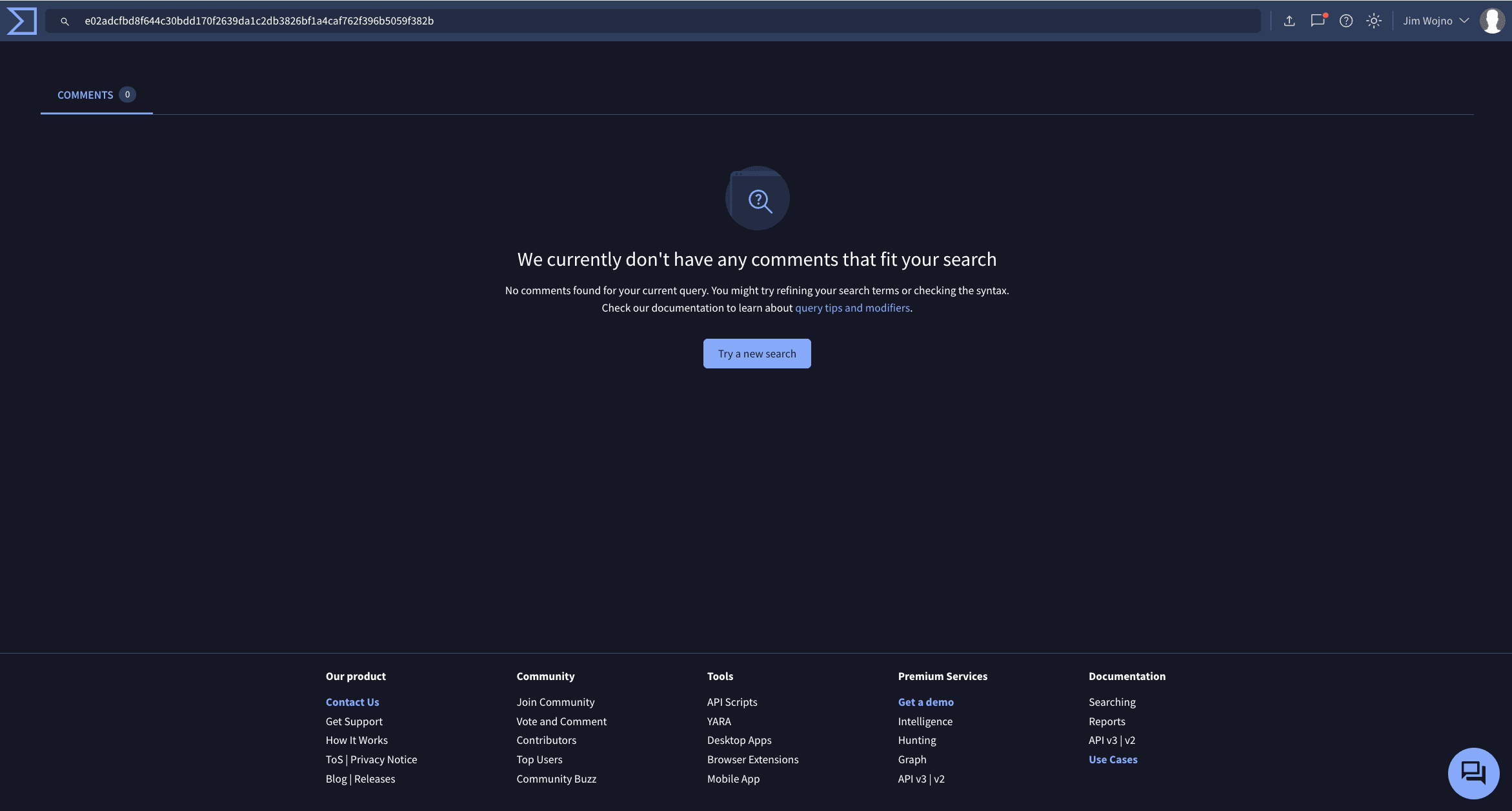This screenshot has width=1512, height=811.
Task: Upload a new file for scanning
Action: click(1289, 20)
